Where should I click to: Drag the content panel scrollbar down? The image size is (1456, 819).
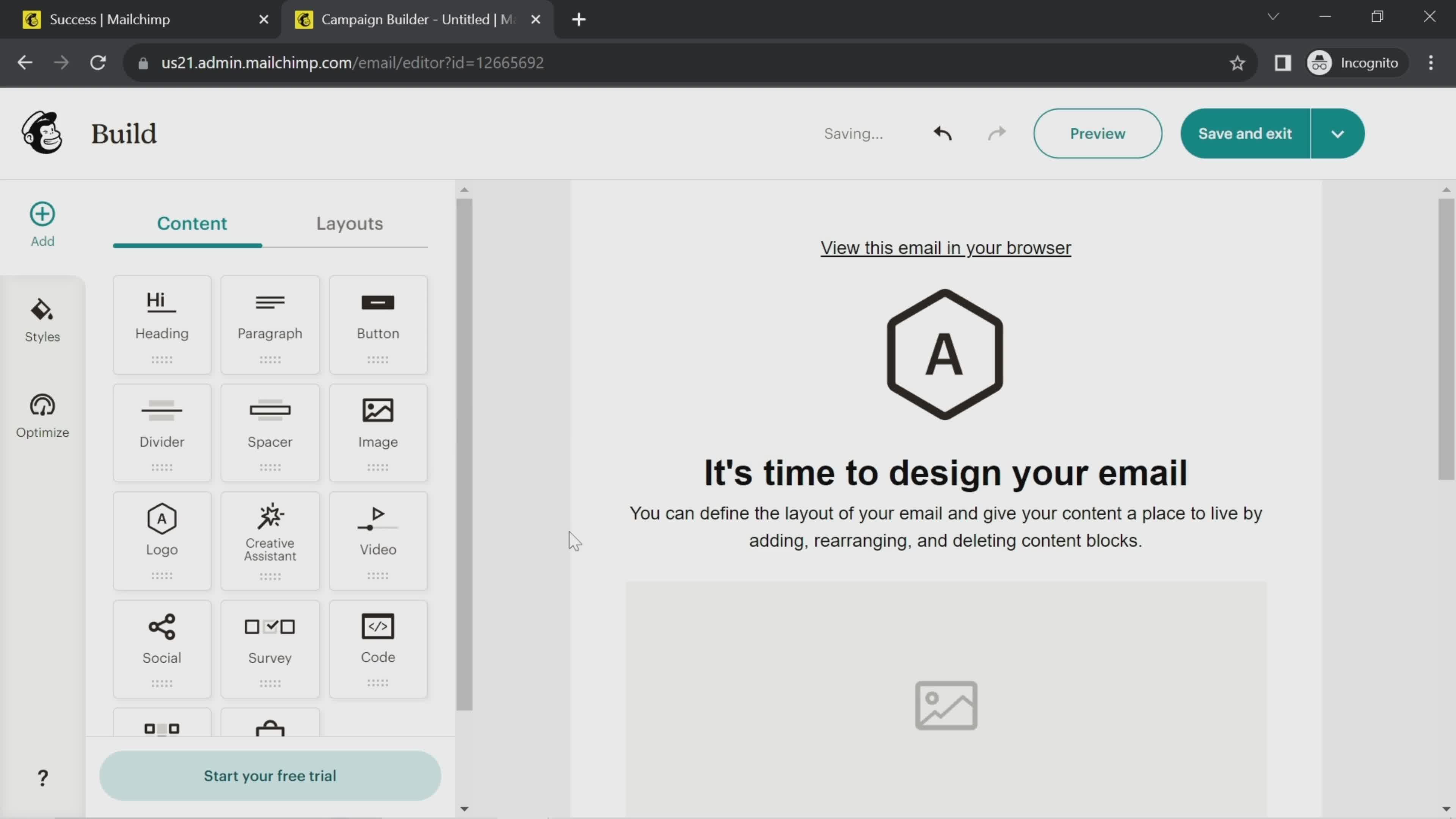point(464,808)
